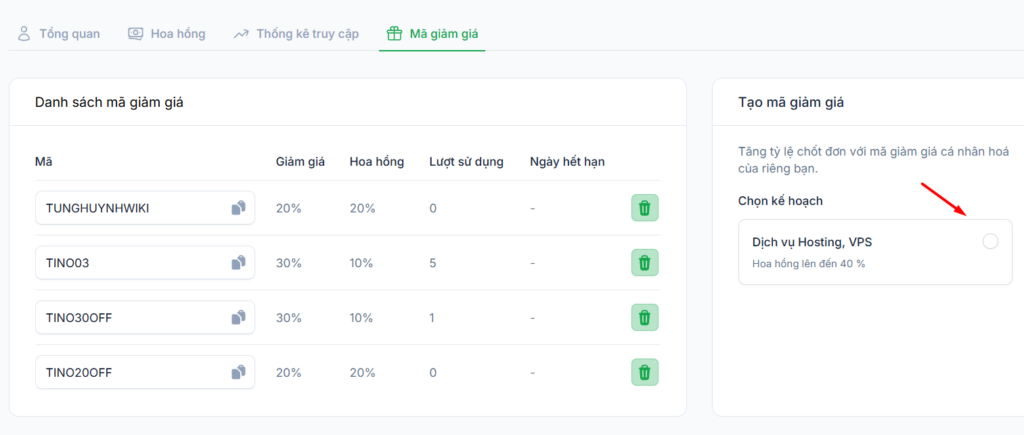Click the Hoa hồng lên đến 40 % text
1024x435 pixels.
[x=809, y=264]
